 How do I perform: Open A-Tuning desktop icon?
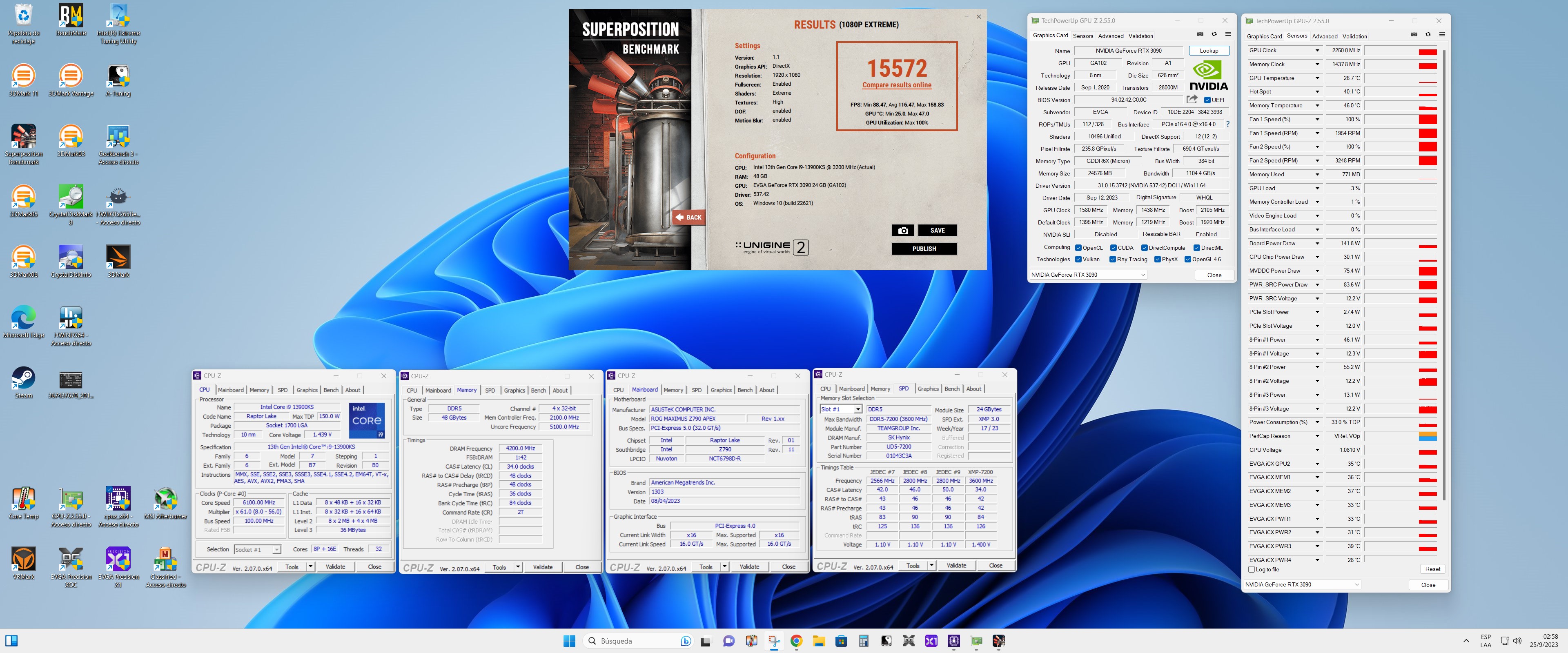coord(118,80)
